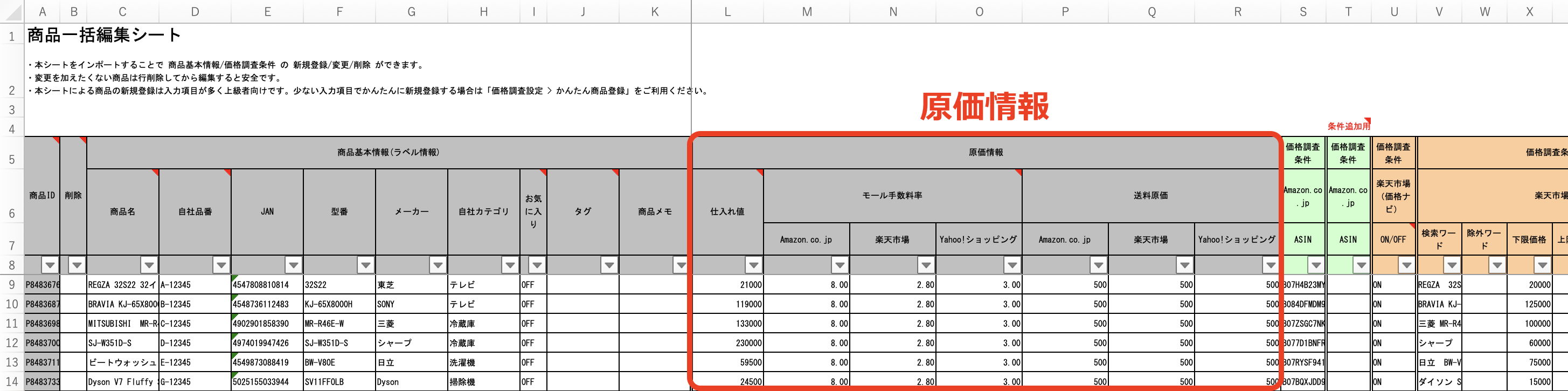Open the 削除 column filter dropdown
1568x391 pixels.
click(x=76, y=265)
